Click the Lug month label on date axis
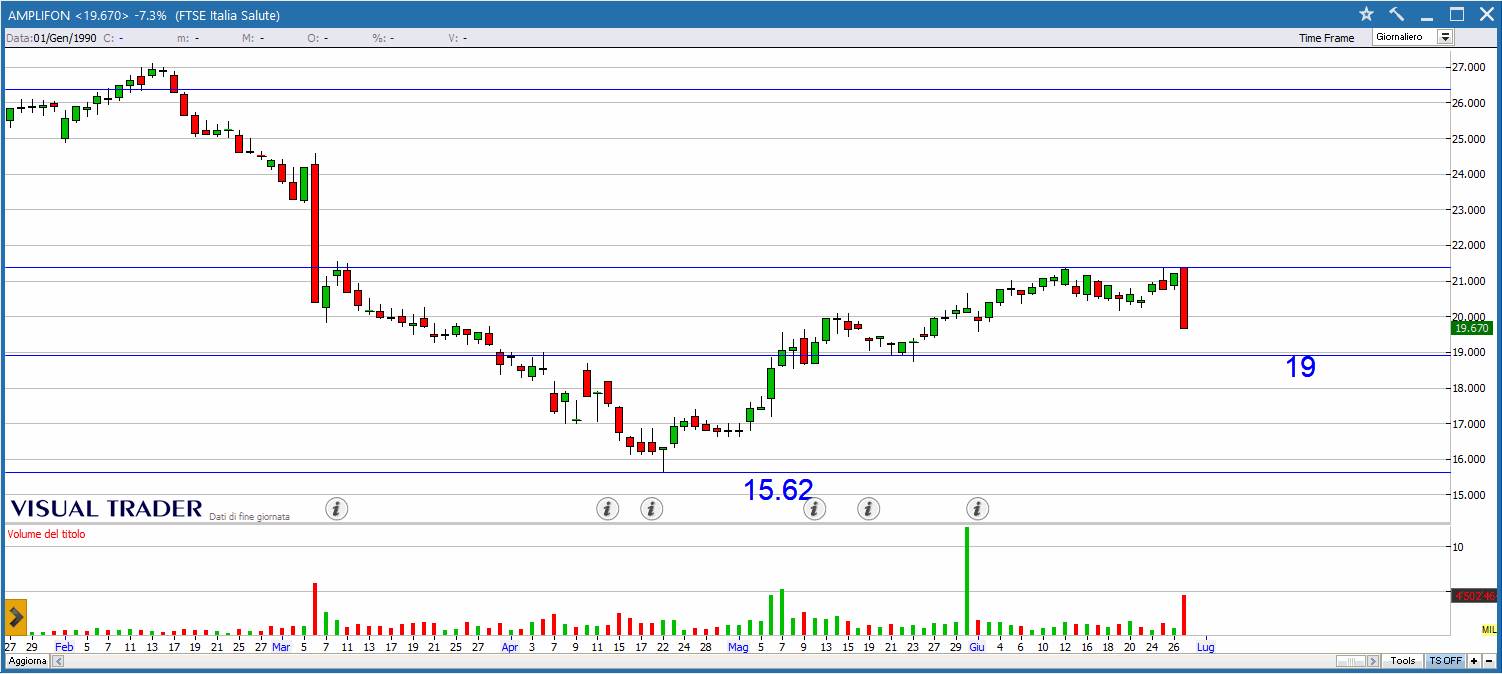The width and height of the screenshot is (1502, 674). coord(1206,647)
